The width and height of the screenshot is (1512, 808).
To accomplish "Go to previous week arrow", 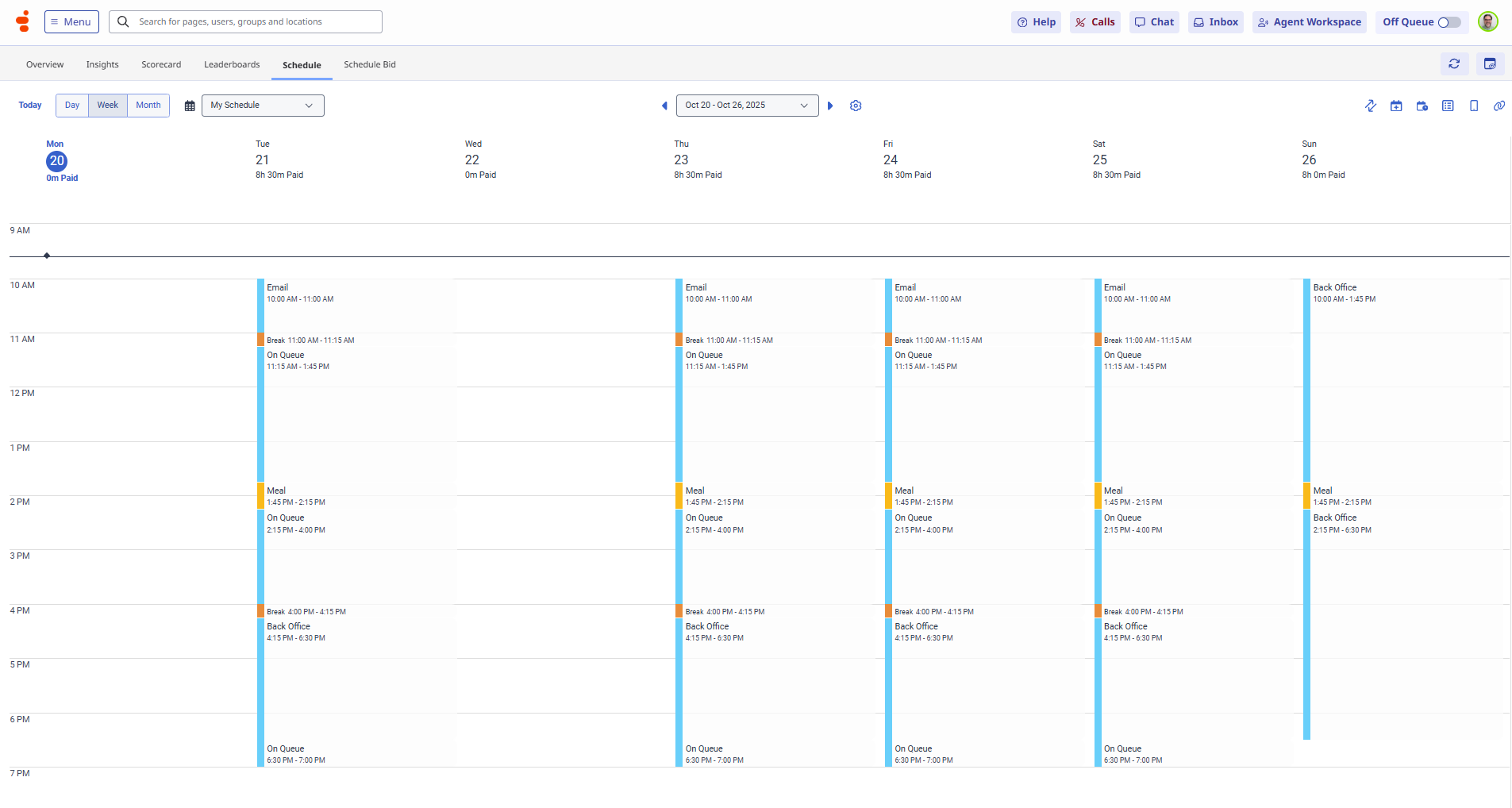I will [664, 106].
